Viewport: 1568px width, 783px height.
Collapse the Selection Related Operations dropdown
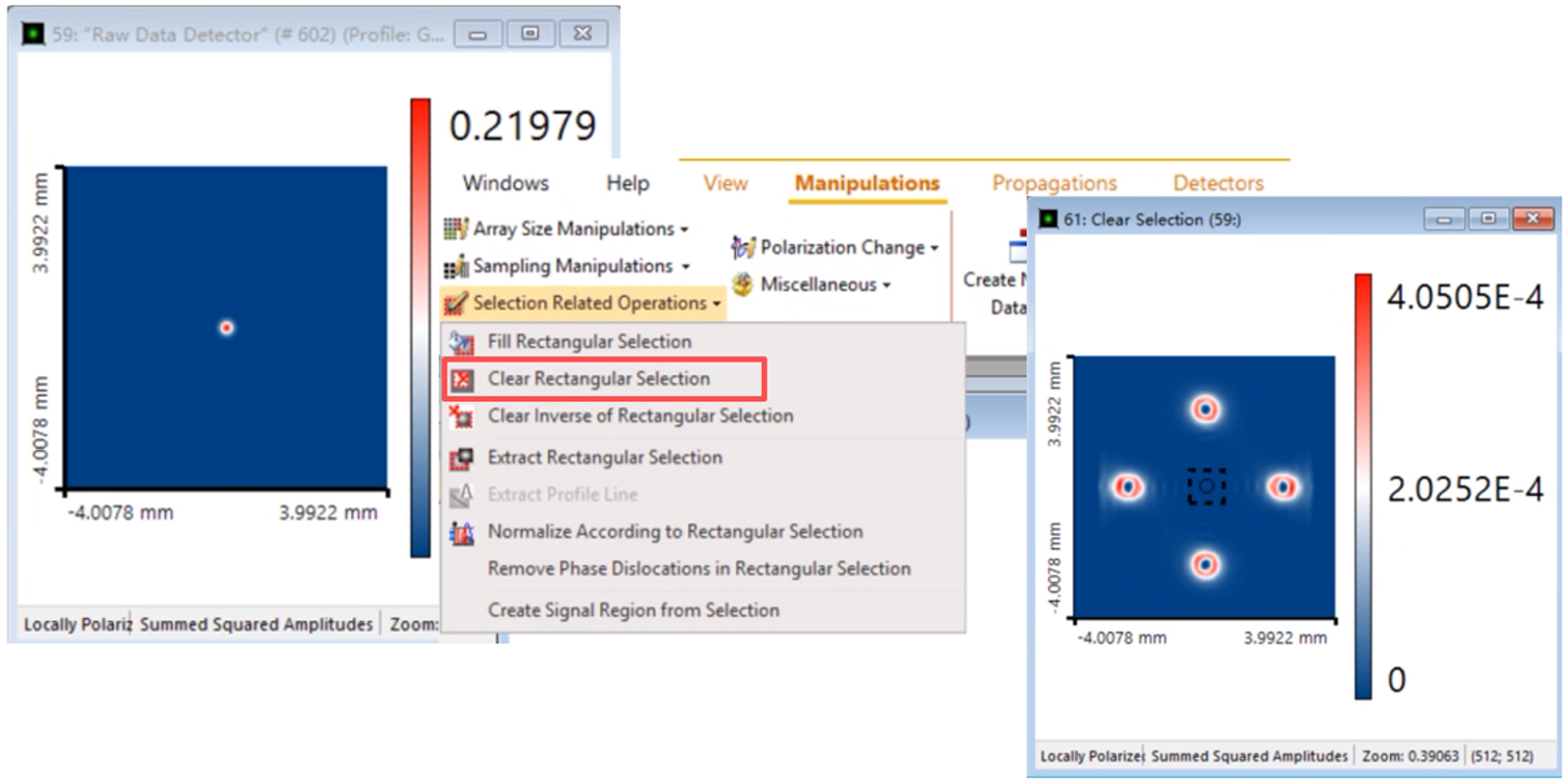716,304
